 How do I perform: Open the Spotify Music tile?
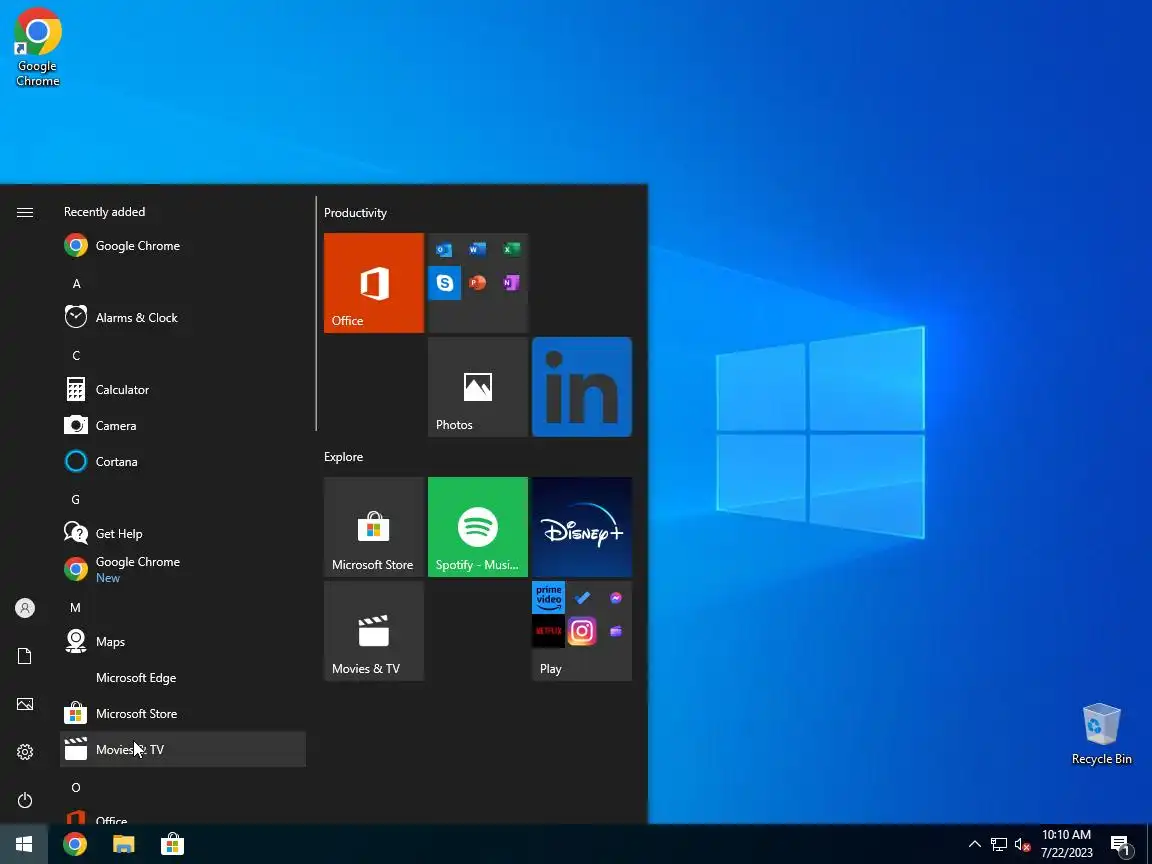478,527
